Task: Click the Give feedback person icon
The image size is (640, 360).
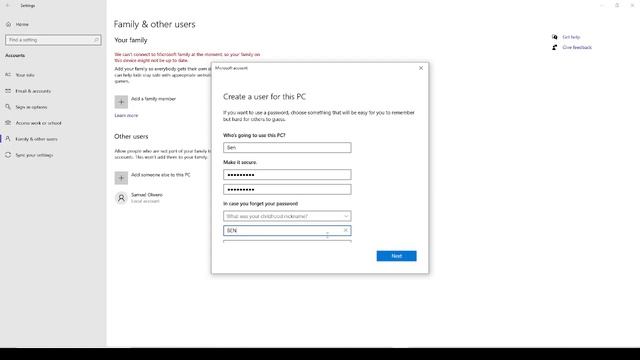Action: 554,47
